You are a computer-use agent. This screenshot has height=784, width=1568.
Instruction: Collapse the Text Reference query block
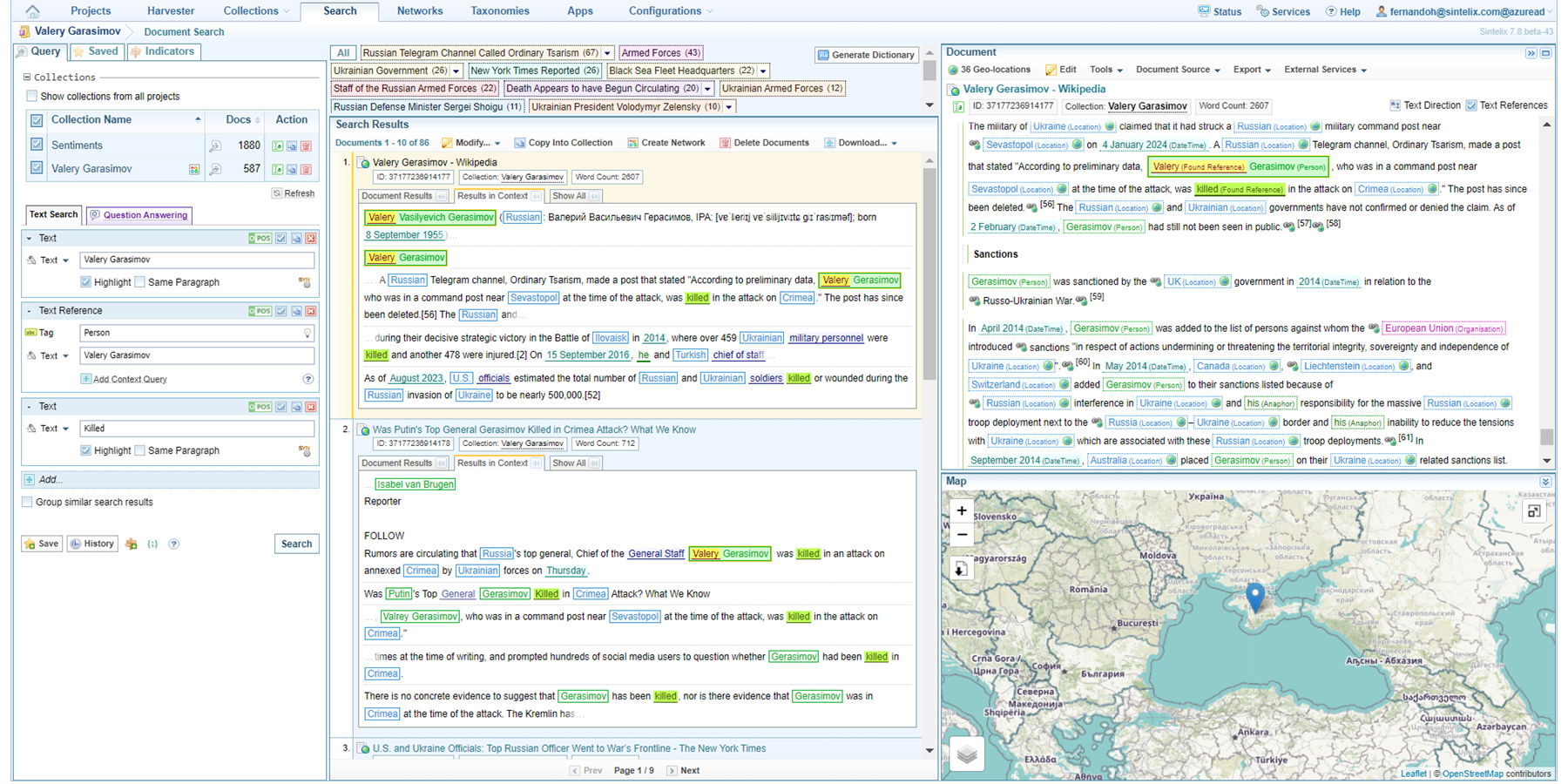pyautogui.click(x=29, y=311)
